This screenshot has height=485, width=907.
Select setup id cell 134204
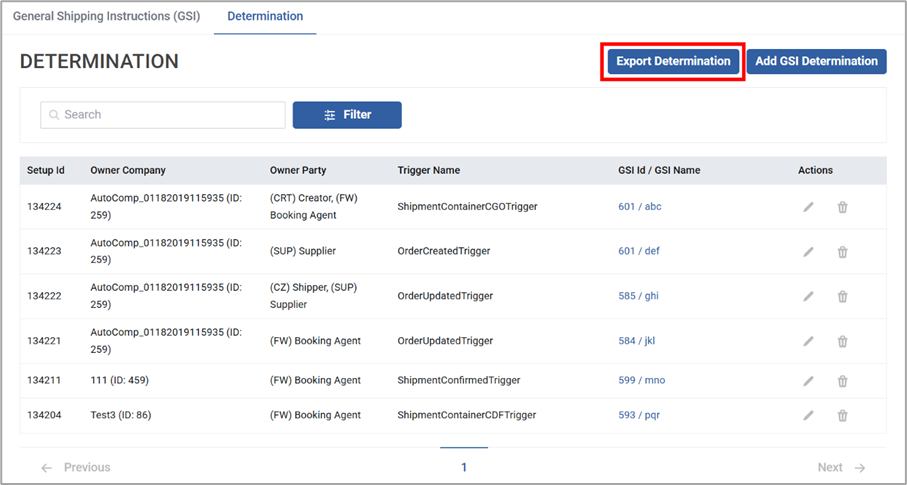[x=44, y=415]
